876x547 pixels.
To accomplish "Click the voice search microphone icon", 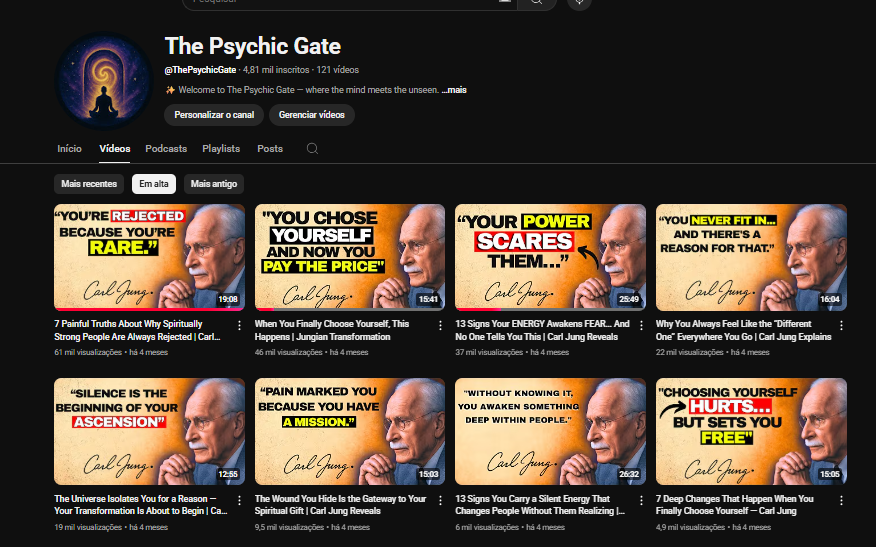I will point(579,3).
